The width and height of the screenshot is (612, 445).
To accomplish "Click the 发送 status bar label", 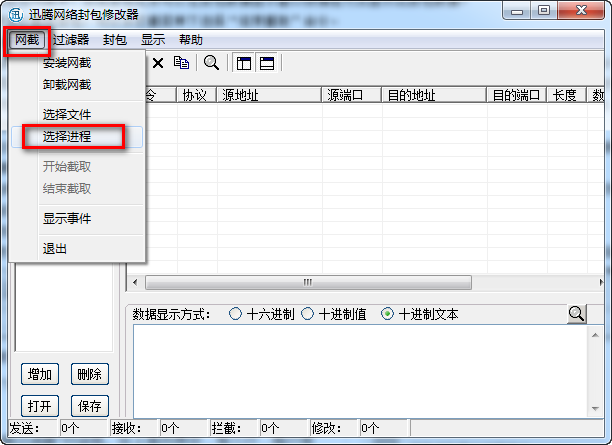I will click(x=24, y=428).
